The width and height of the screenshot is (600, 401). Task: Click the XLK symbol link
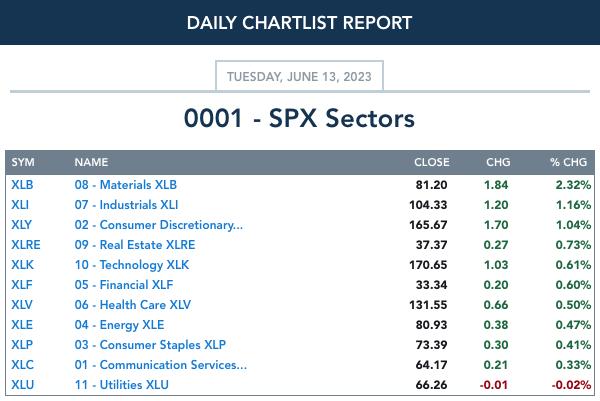tap(22, 264)
